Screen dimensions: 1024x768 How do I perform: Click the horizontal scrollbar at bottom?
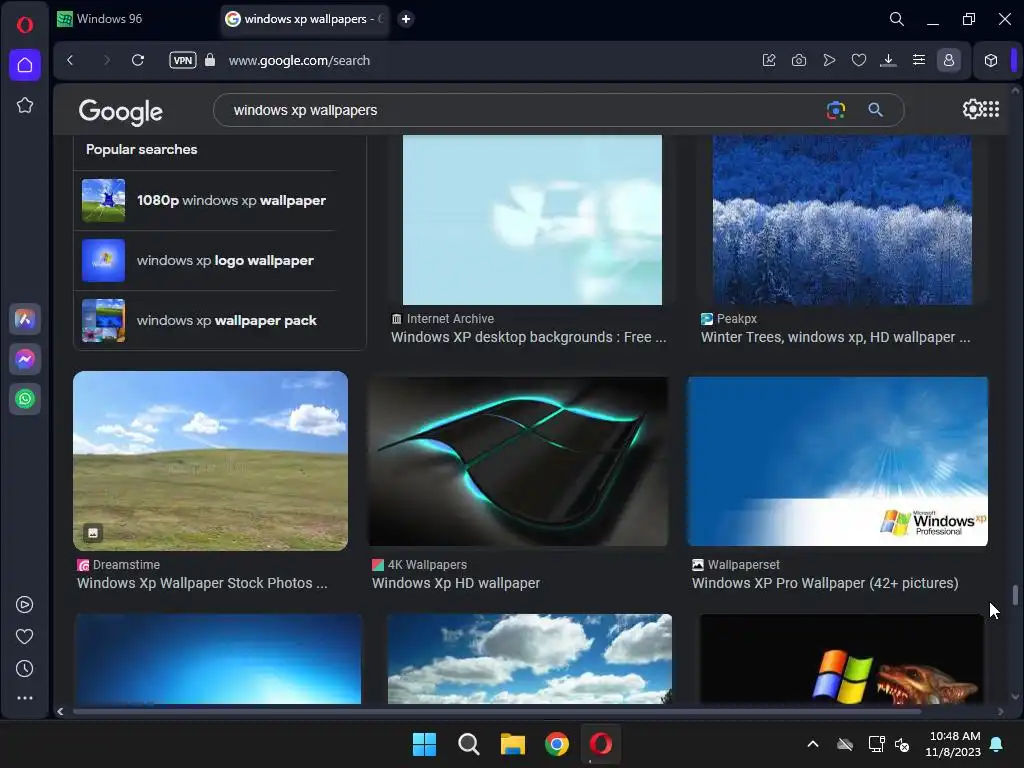[497, 711]
